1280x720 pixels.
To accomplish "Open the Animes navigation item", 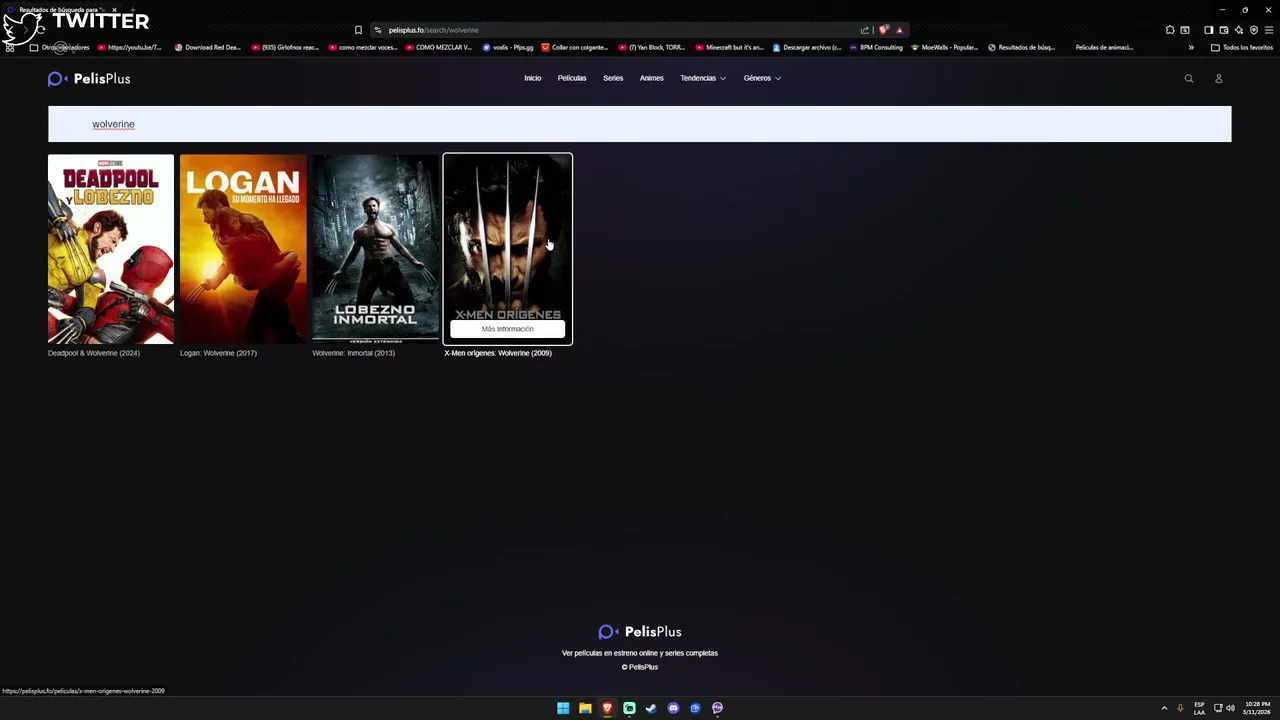I will coord(651,78).
